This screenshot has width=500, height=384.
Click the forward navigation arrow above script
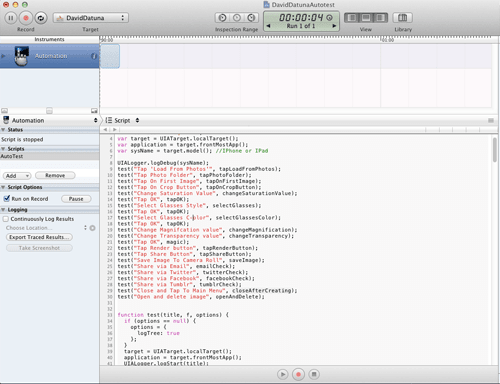click(115, 129)
